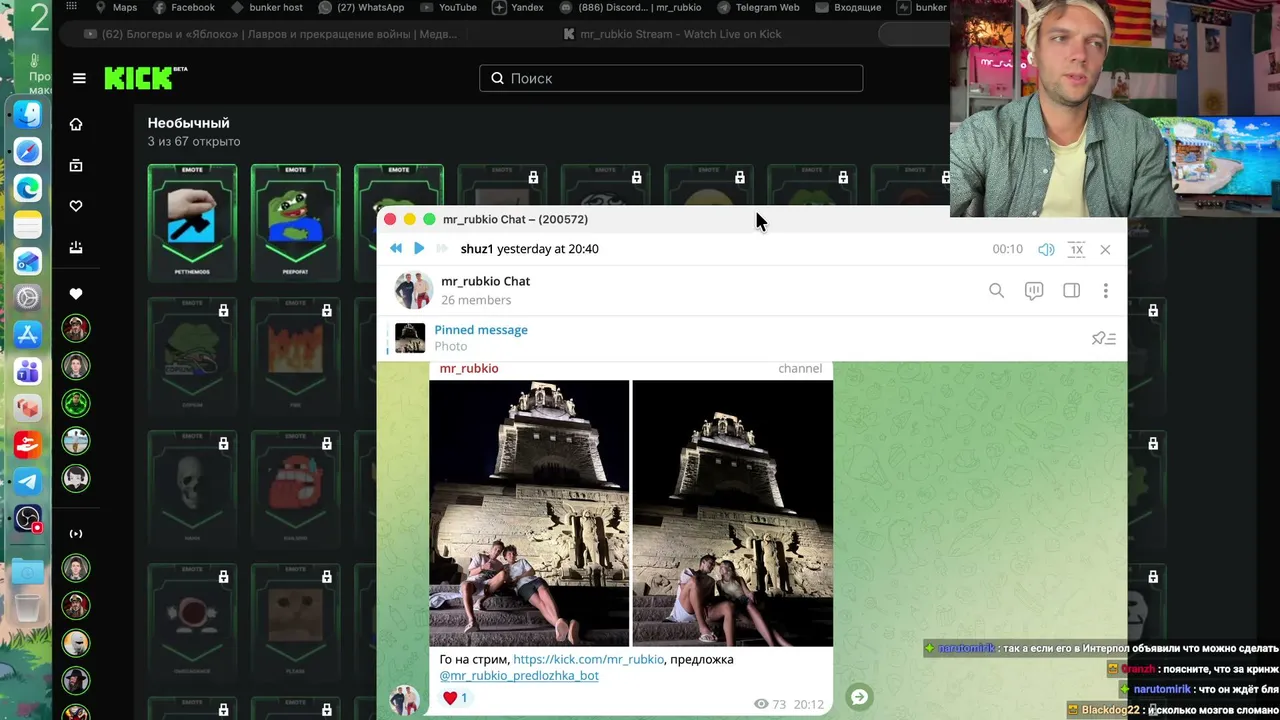This screenshot has width=1280, height=720.
Task: Open the chat three-dot menu
Action: pos(1105,290)
